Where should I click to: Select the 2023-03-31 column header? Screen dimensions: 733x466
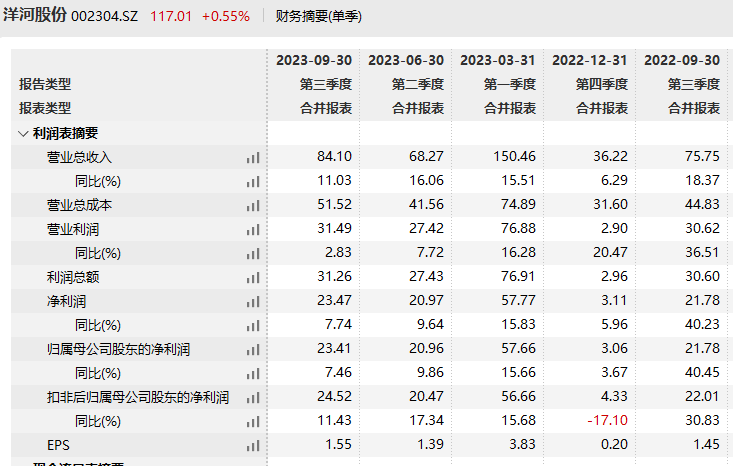click(x=497, y=60)
